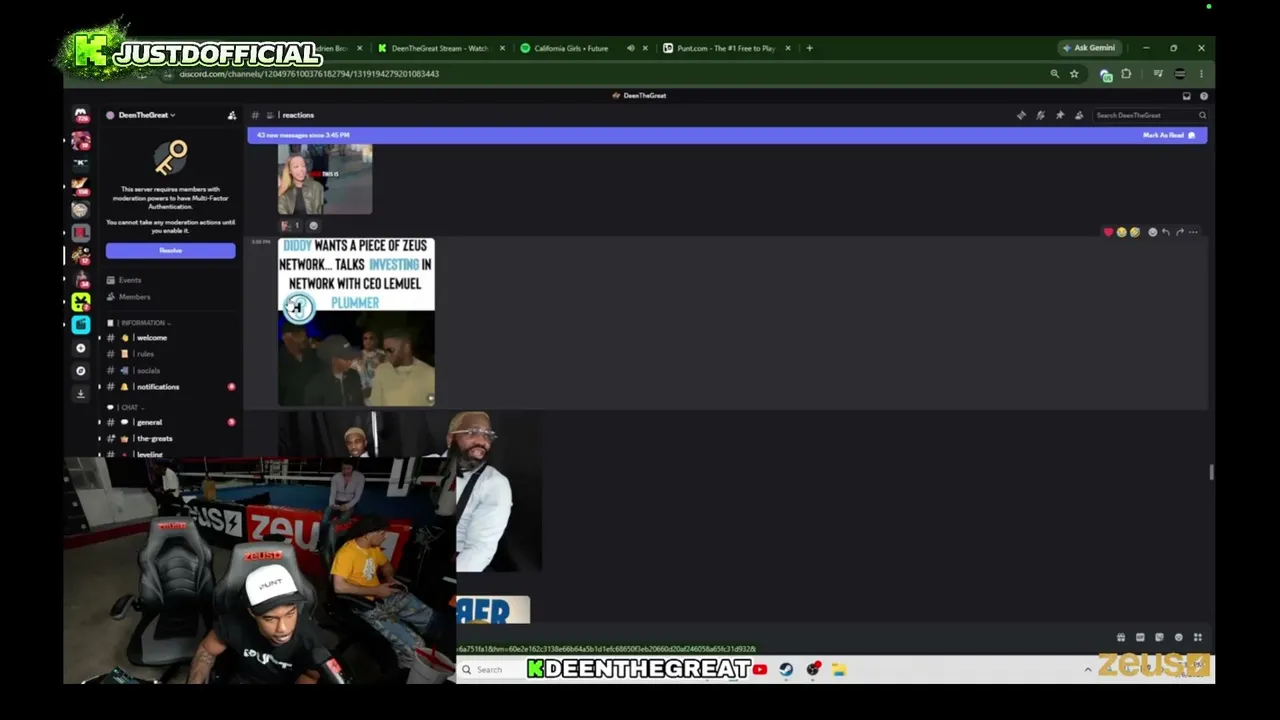This screenshot has width=1280, height=720.
Task: Open more options on hovered message
Action: [x=1193, y=232]
